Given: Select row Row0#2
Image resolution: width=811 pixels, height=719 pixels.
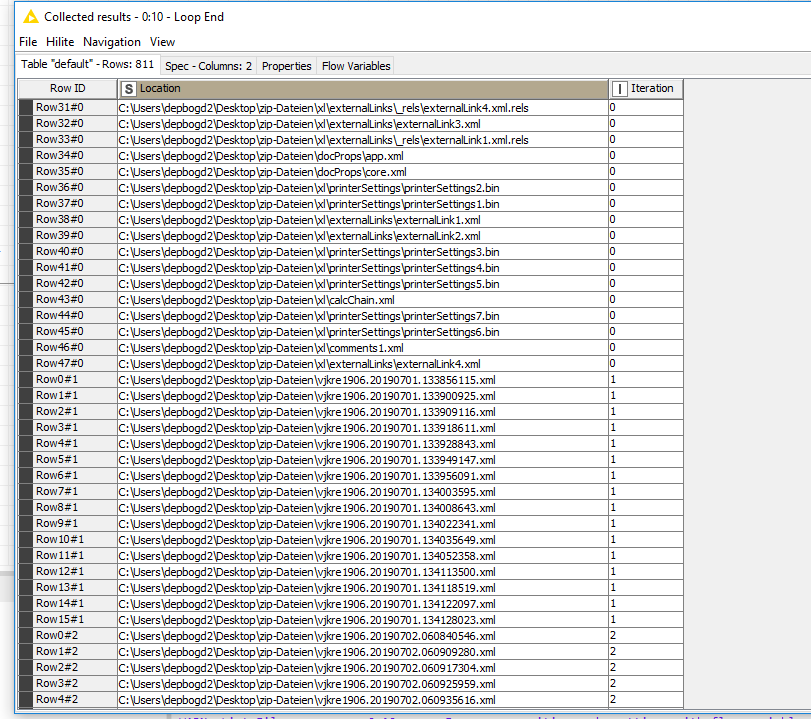Looking at the screenshot, I should tap(68, 635).
